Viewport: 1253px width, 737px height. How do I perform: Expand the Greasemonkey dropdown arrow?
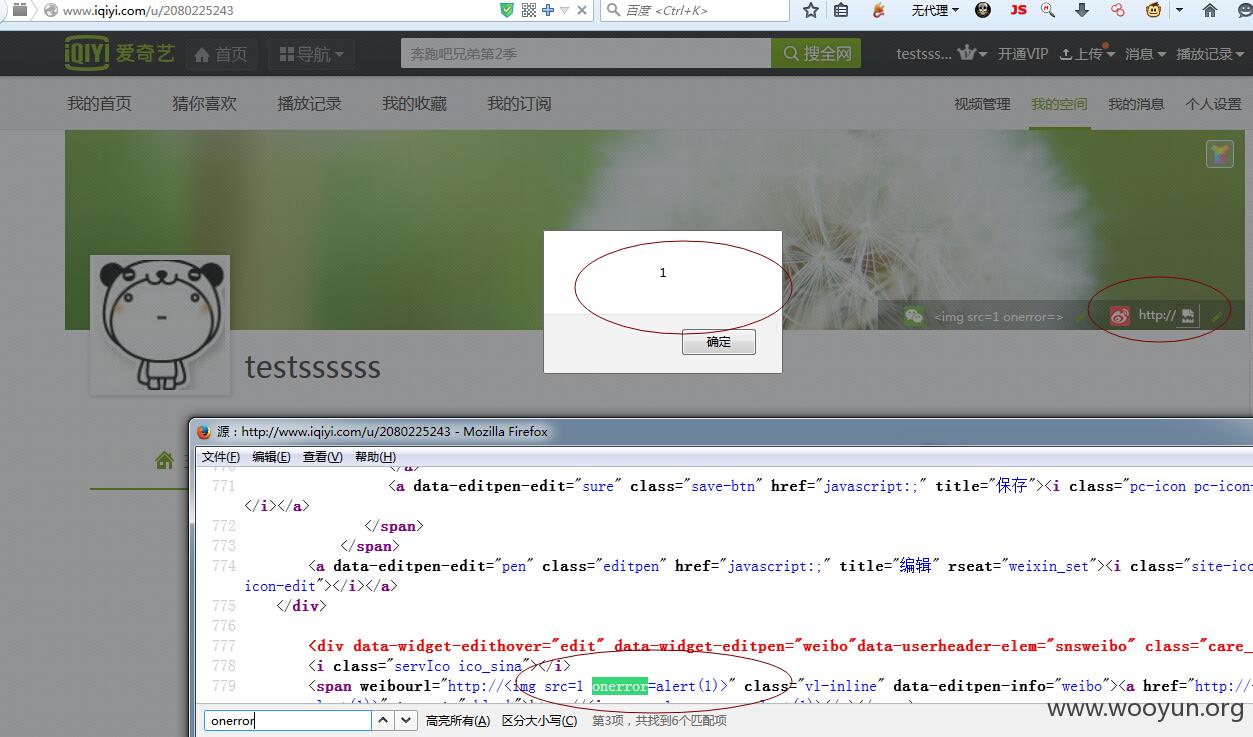point(1179,10)
